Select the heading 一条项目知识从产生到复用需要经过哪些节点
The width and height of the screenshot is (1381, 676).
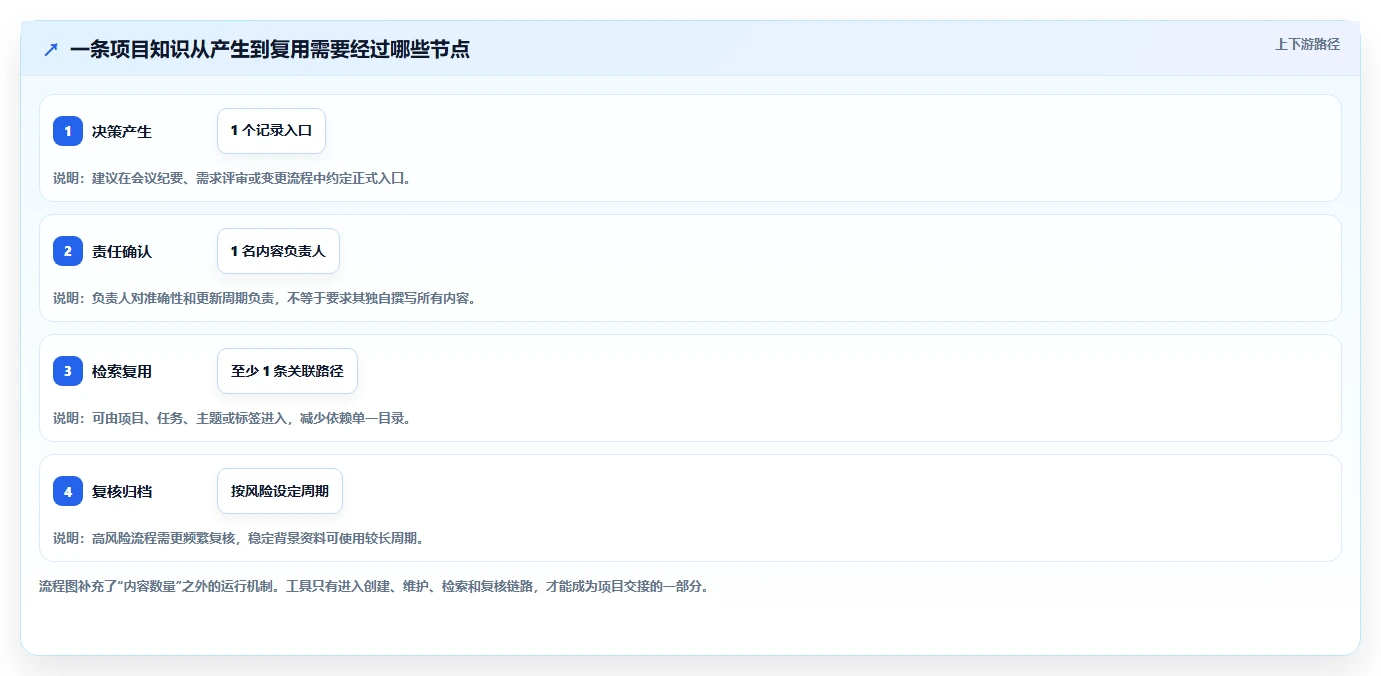(270, 49)
